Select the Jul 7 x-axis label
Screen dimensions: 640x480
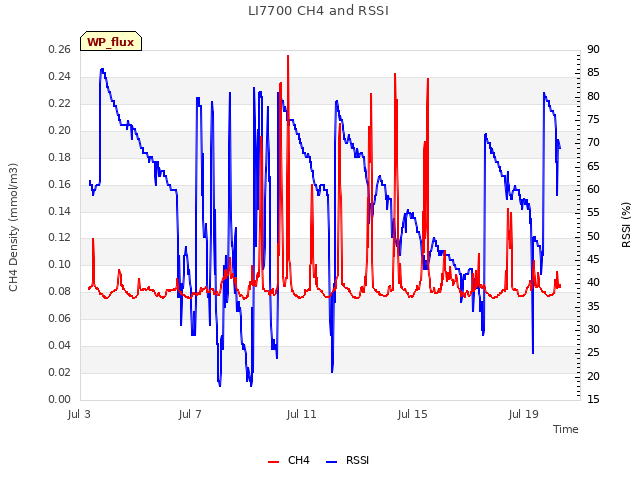click(x=190, y=414)
